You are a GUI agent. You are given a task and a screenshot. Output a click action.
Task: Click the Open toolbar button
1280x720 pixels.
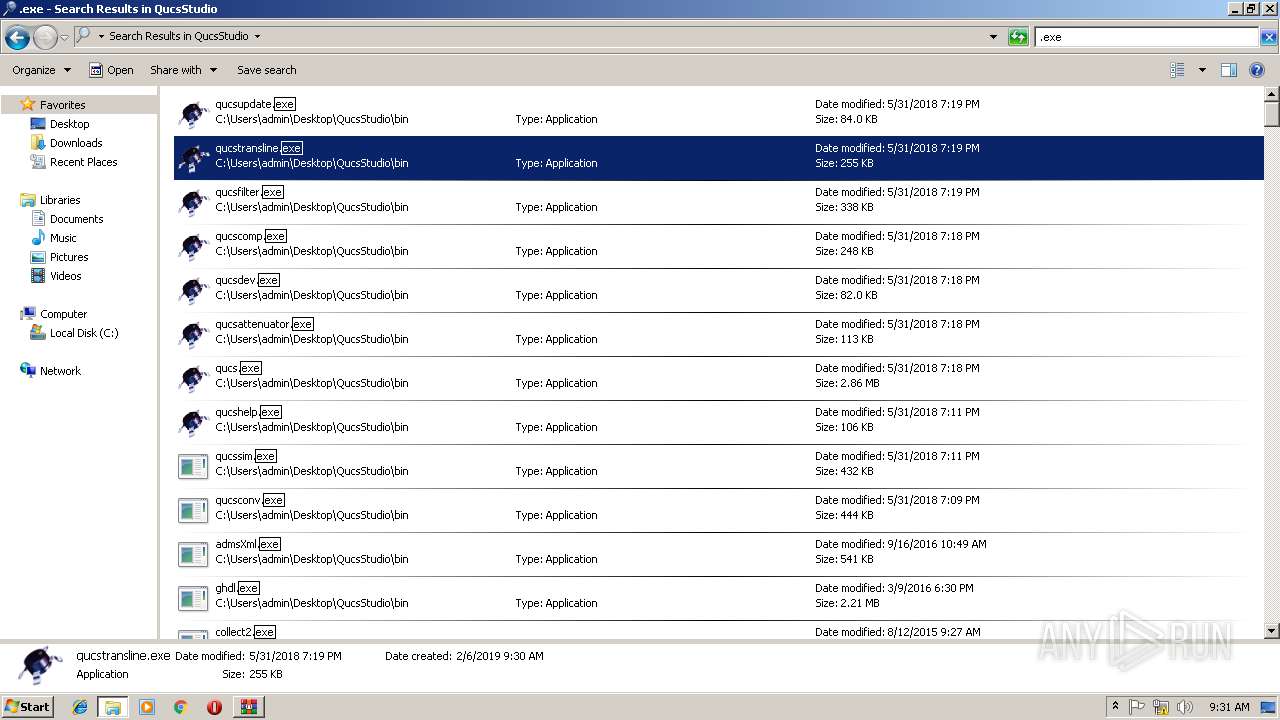111,70
